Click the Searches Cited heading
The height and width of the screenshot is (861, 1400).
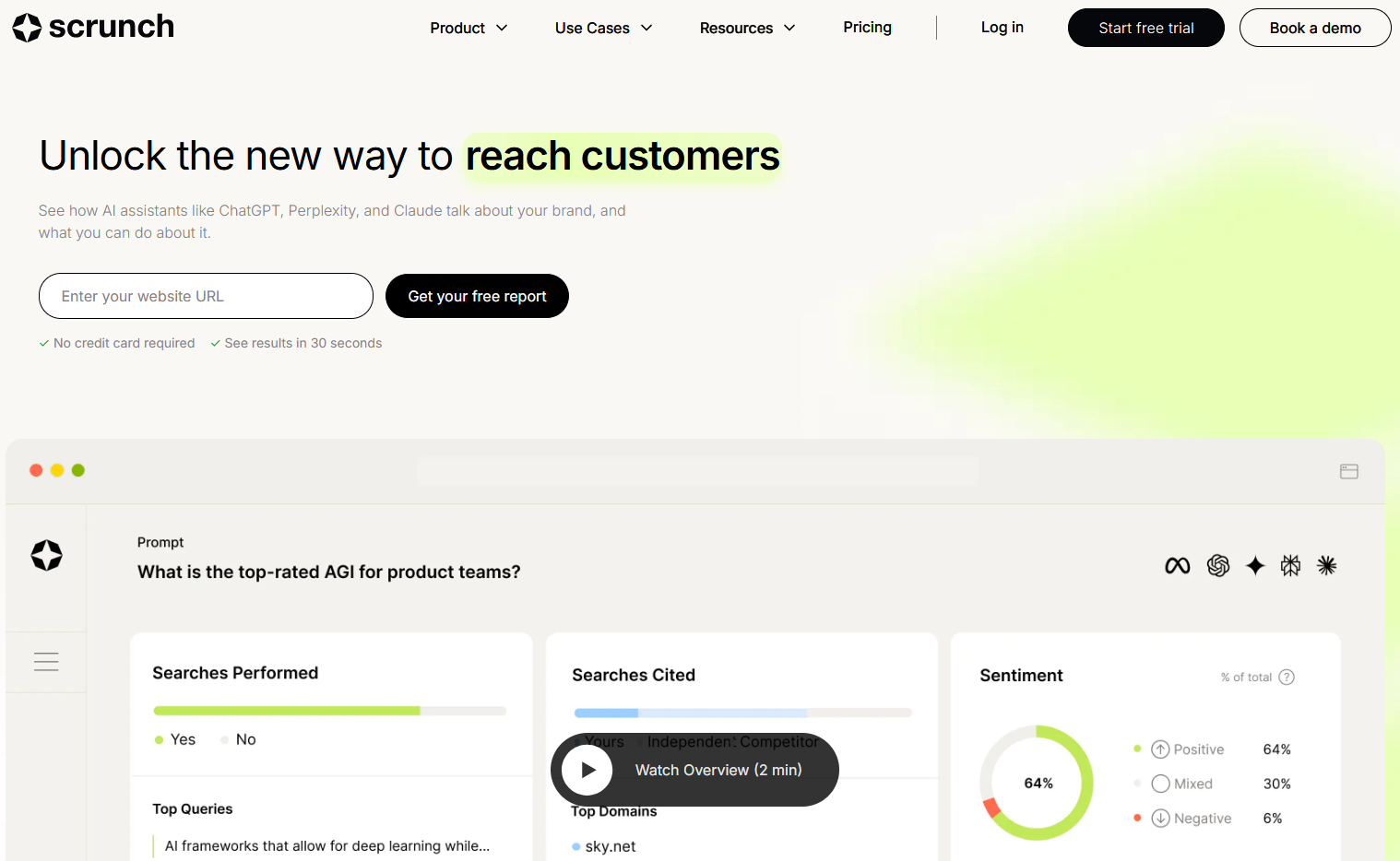pyautogui.click(x=634, y=675)
